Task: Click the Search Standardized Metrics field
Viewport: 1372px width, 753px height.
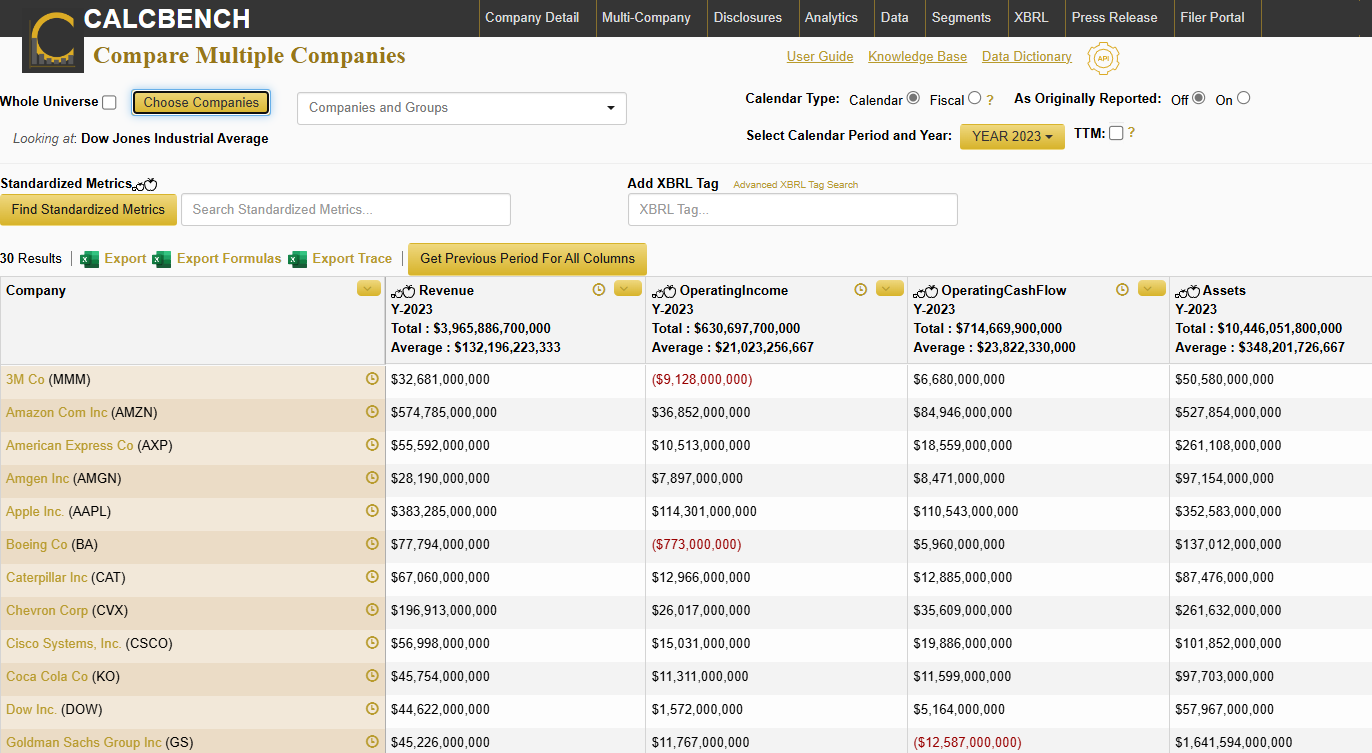Action: (x=345, y=210)
